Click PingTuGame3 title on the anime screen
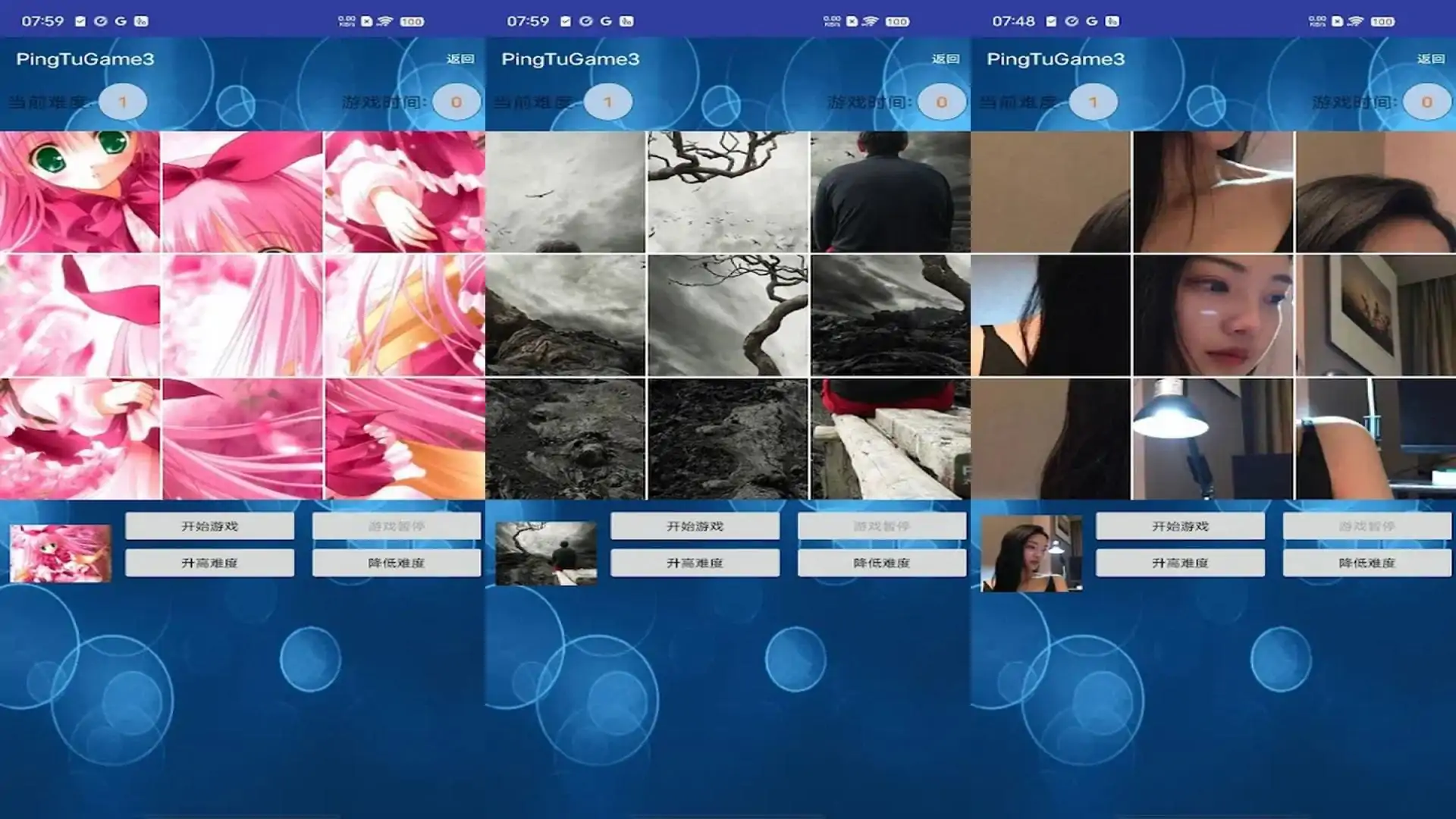This screenshot has height=819, width=1456. 85,59
